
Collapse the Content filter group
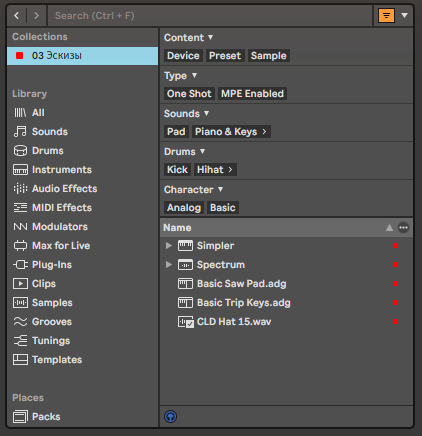[x=210, y=37]
